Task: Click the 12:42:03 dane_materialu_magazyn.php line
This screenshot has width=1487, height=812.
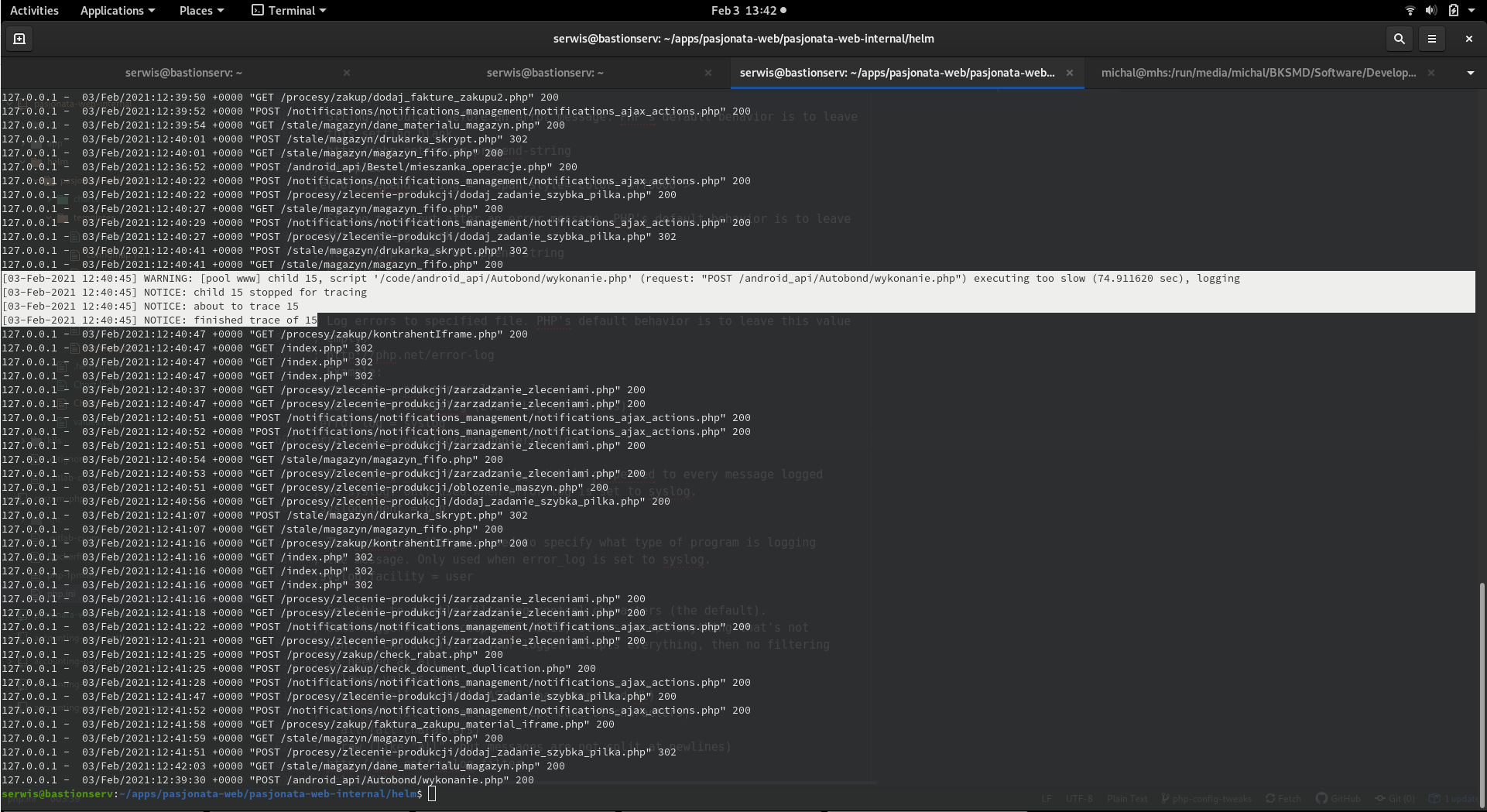Action: pyautogui.click(x=283, y=766)
